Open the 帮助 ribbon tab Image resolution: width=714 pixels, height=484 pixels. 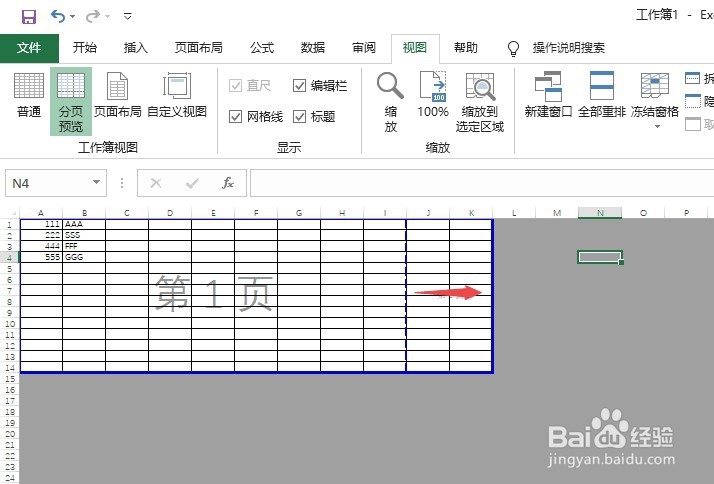[x=466, y=47]
